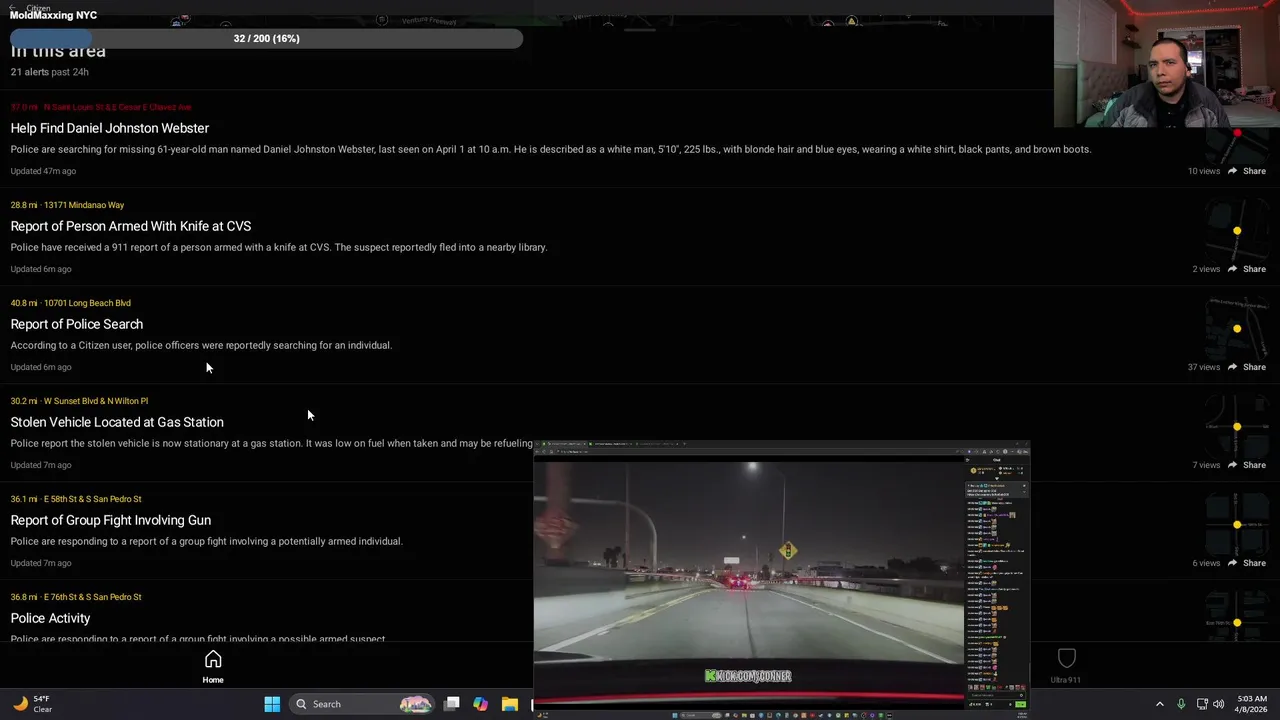Click 'N Saint Louis St & E Cesar E Chavez Ave'
Viewport: 1280px width, 720px height.
117,107
